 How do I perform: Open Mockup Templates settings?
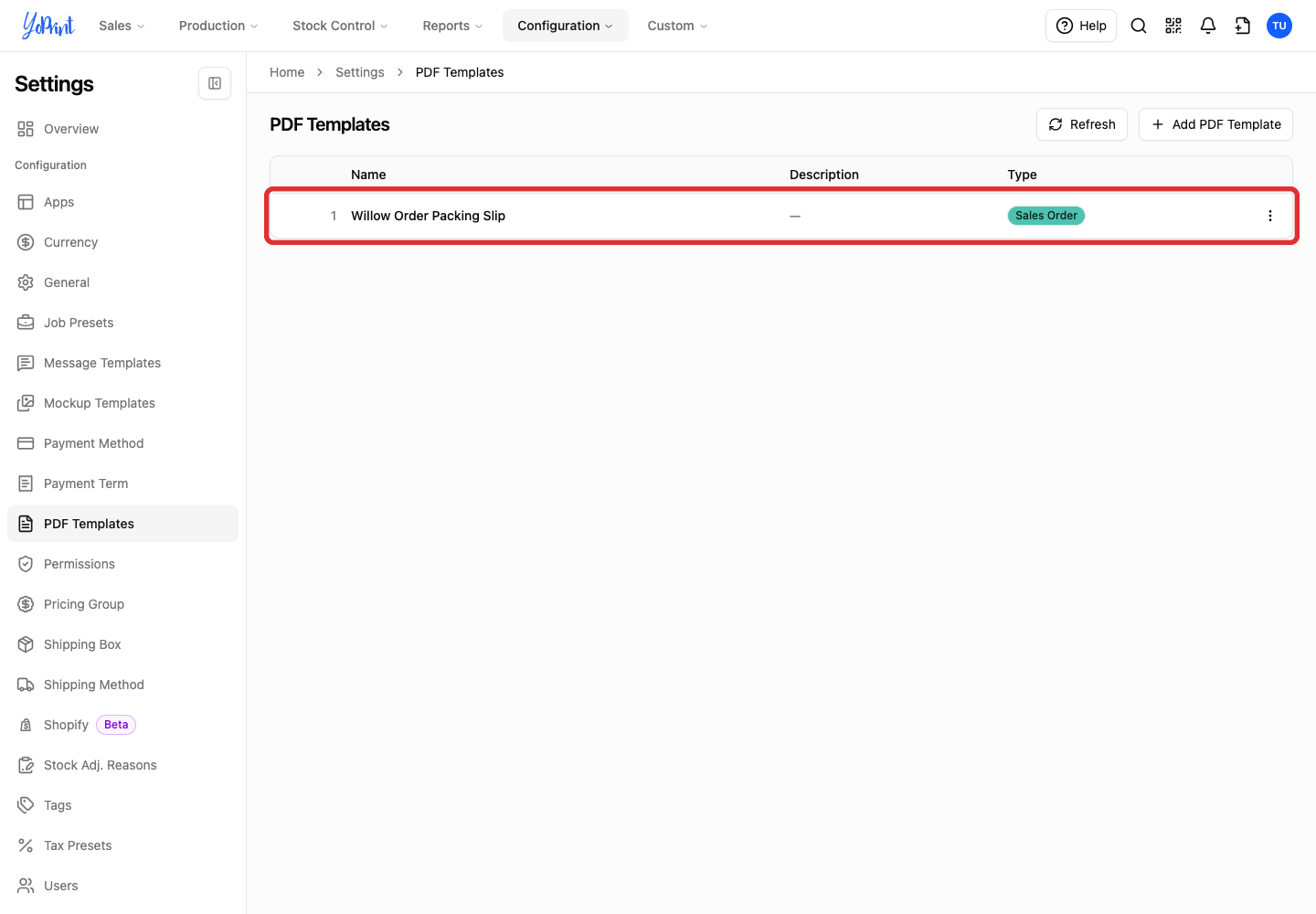(x=122, y=403)
